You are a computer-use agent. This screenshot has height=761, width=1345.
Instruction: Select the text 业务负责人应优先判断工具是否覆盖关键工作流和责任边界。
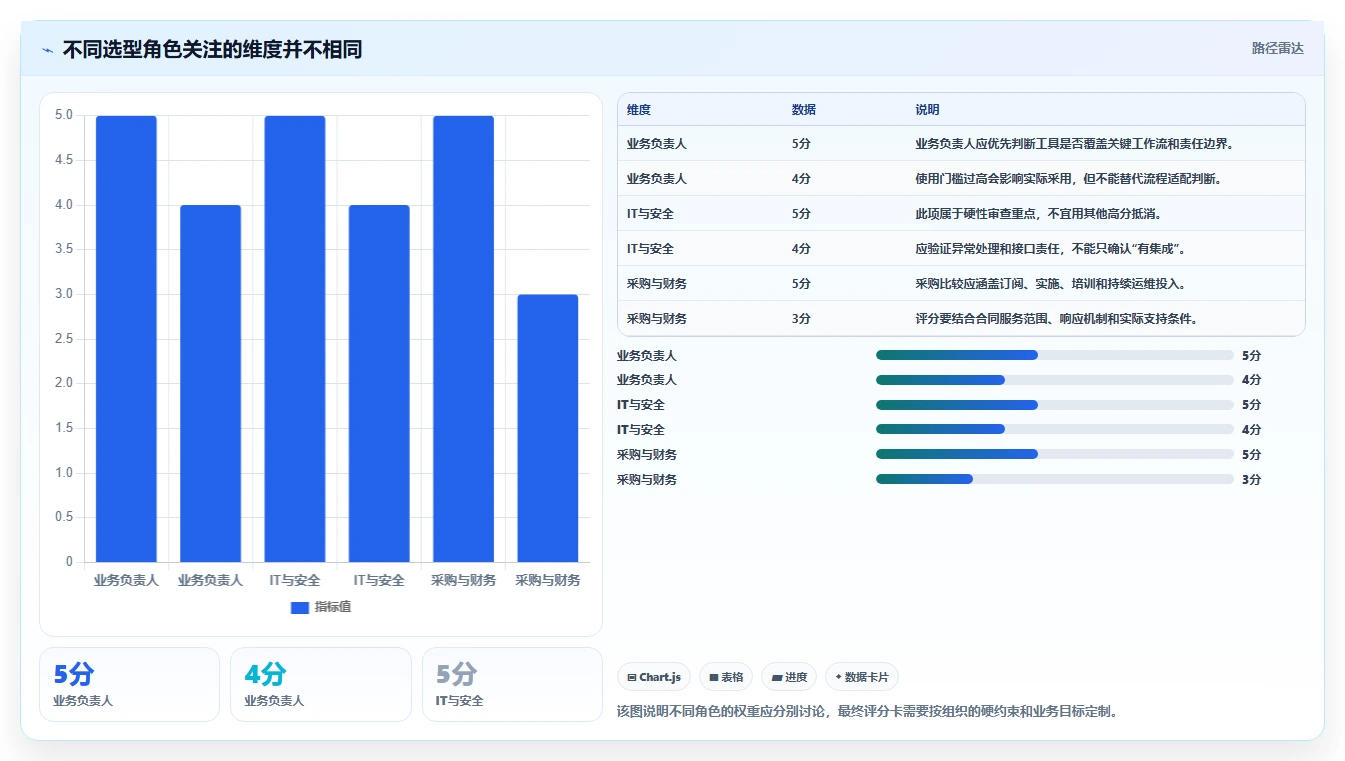[x=1076, y=144]
